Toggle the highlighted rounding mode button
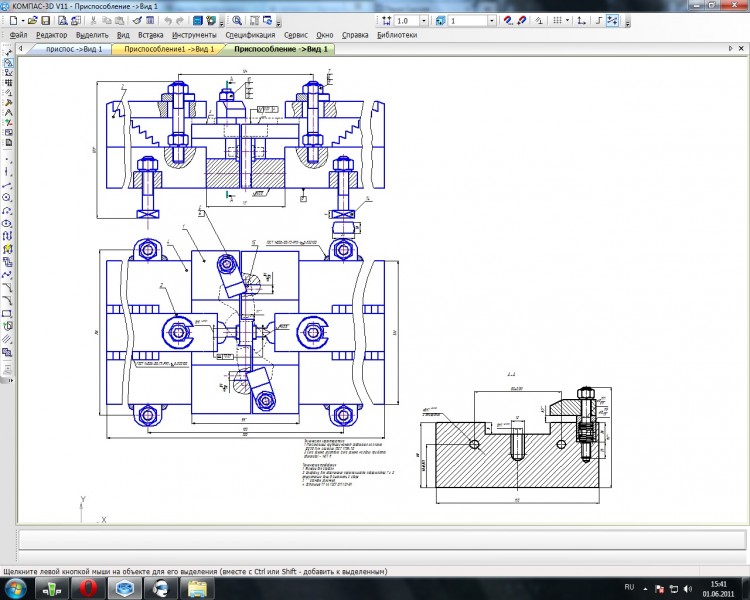 tap(612, 21)
